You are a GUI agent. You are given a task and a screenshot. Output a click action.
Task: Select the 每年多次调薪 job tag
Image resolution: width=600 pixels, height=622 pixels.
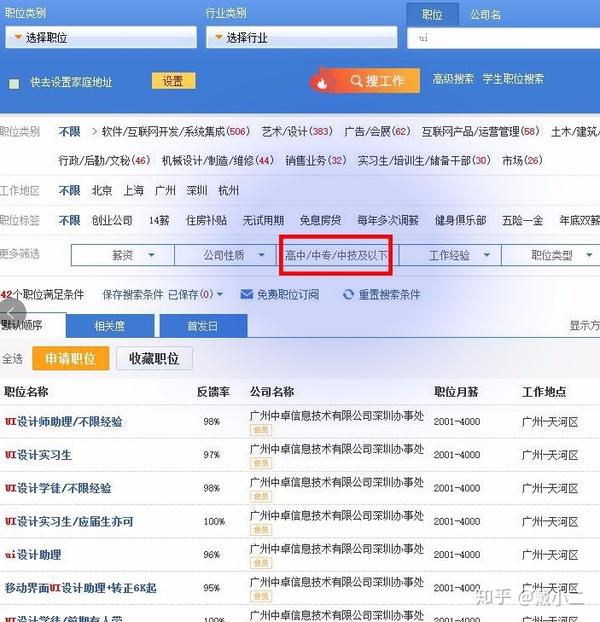[388, 220]
